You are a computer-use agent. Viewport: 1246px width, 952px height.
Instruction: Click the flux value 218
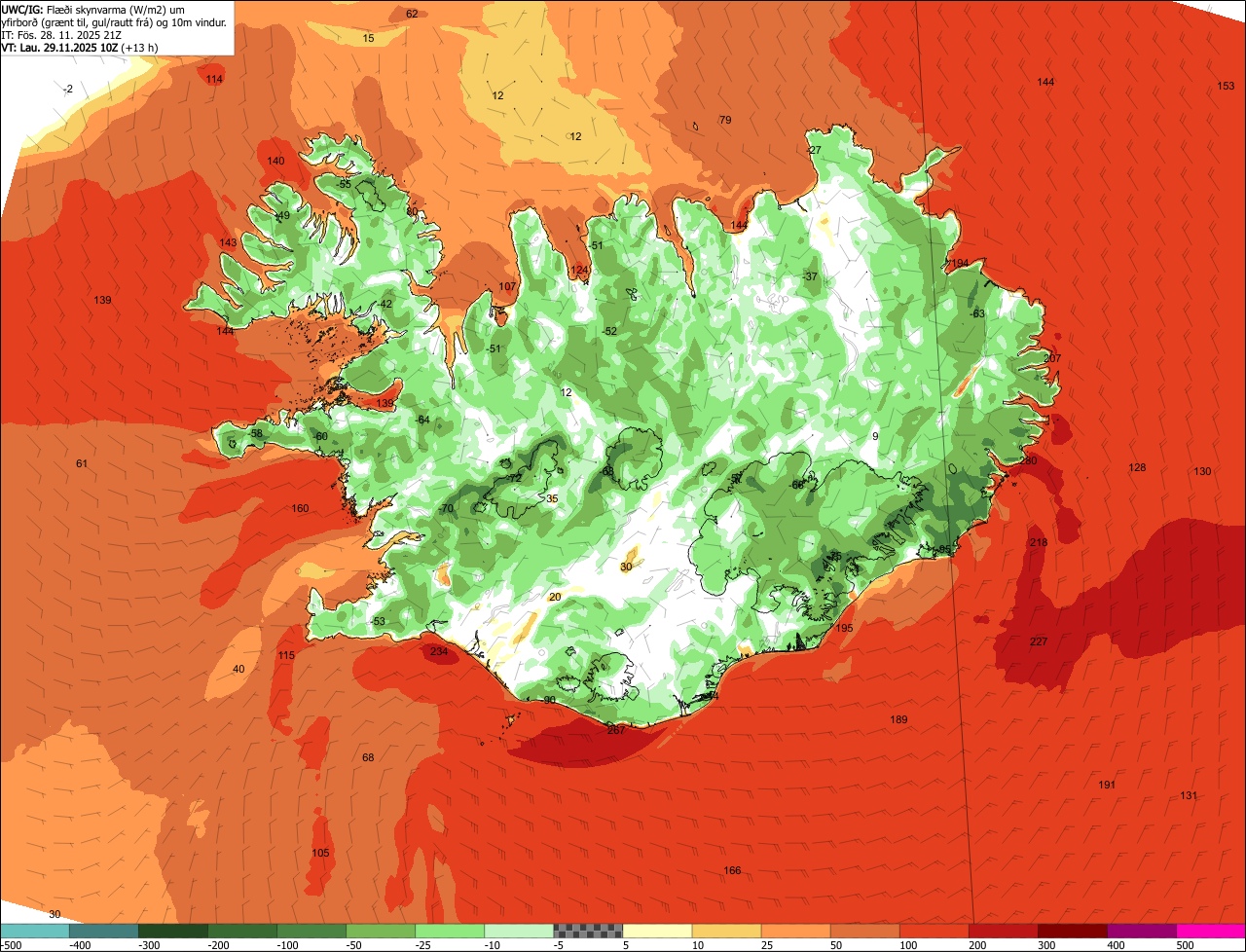click(x=1039, y=542)
